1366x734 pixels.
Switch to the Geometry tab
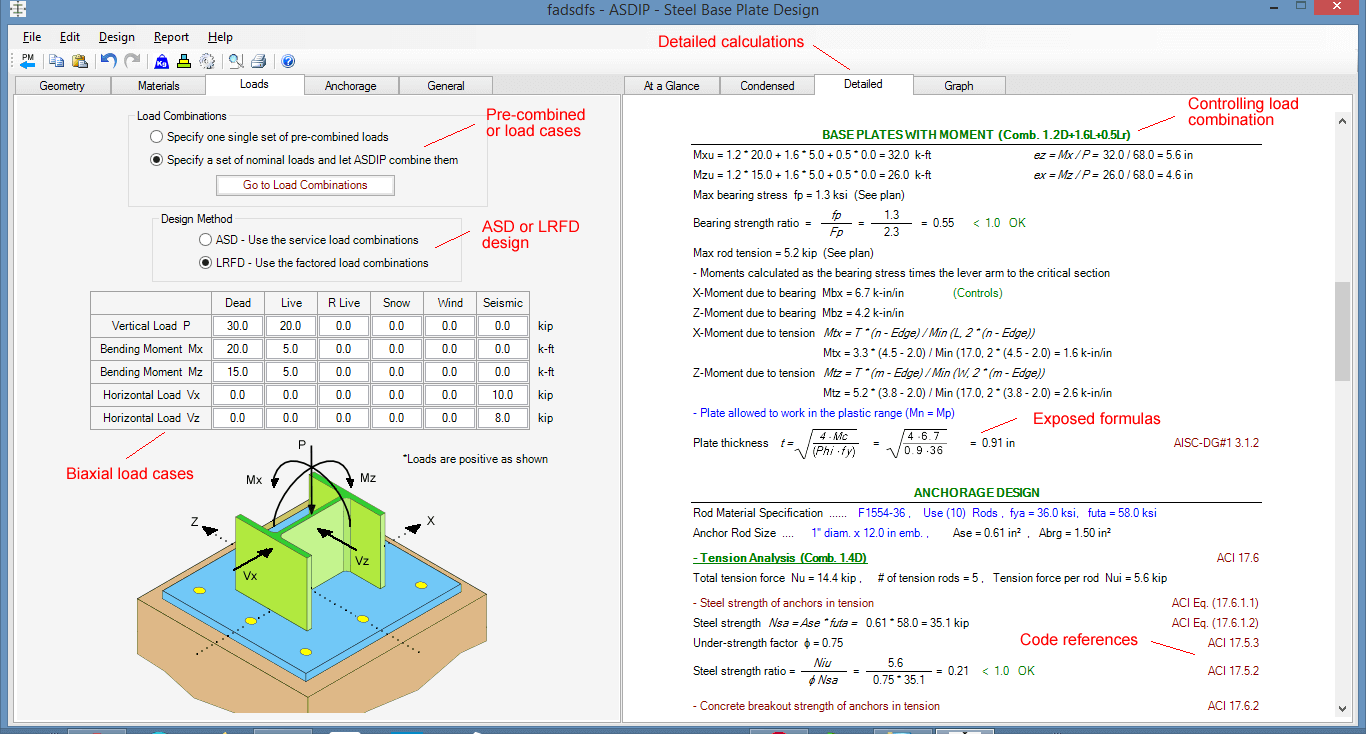pyautogui.click(x=62, y=86)
